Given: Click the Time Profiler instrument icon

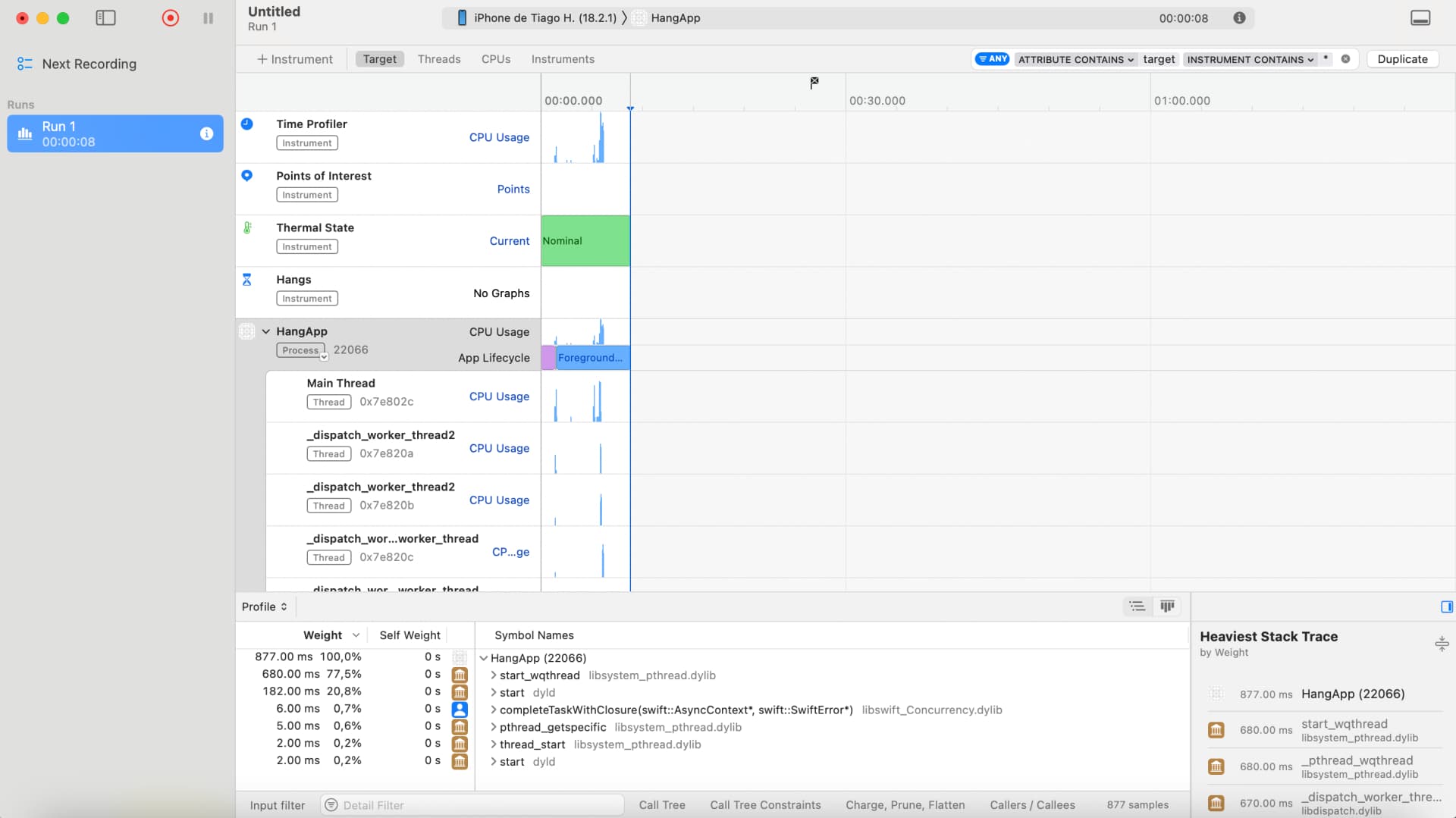Looking at the screenshot, I should click(x=247, y=124).
